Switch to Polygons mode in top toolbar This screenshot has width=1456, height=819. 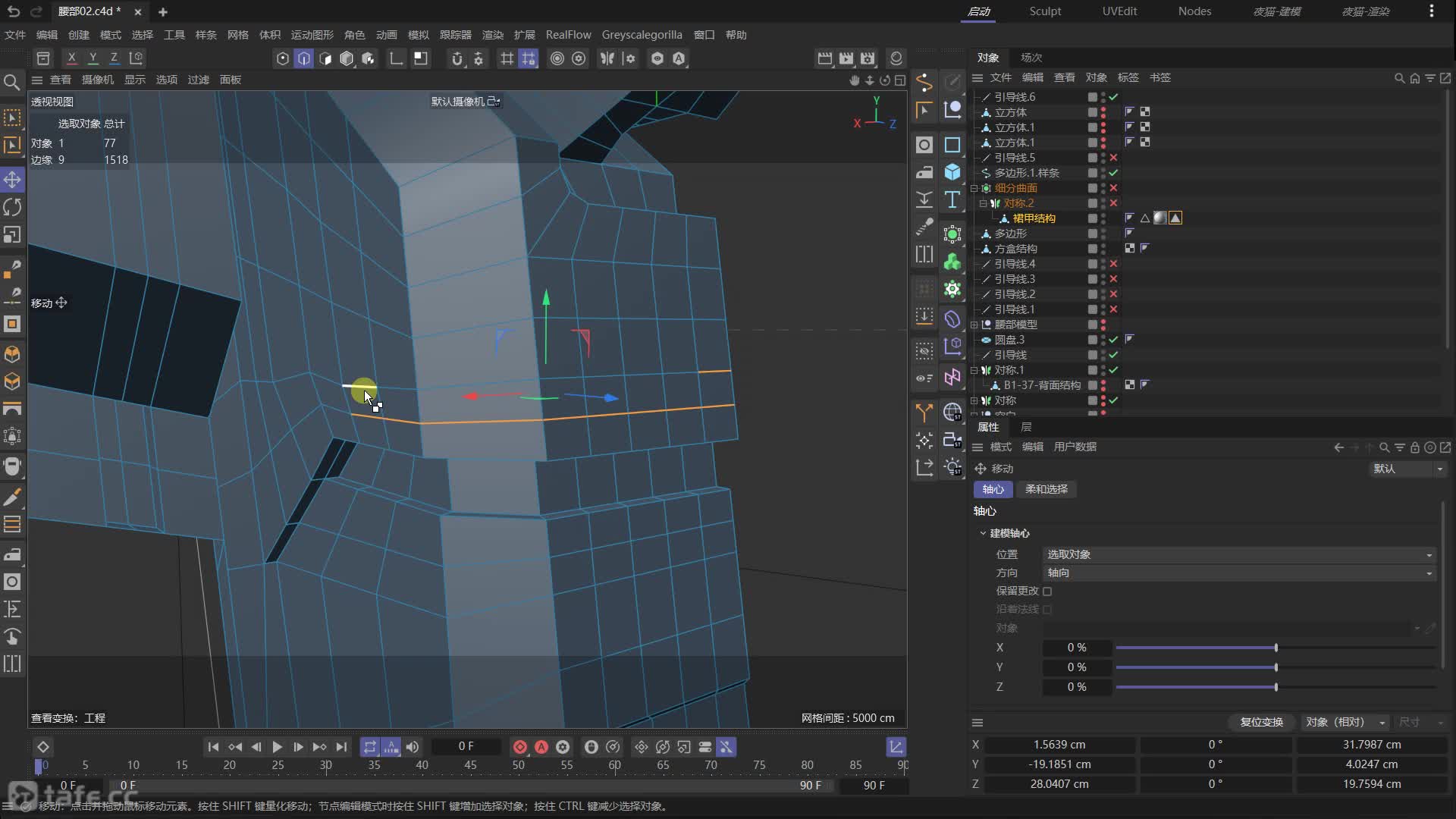point(325,58)
